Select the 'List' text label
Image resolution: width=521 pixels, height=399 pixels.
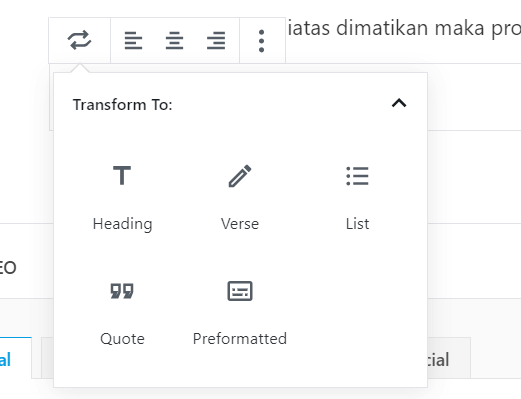357,224
